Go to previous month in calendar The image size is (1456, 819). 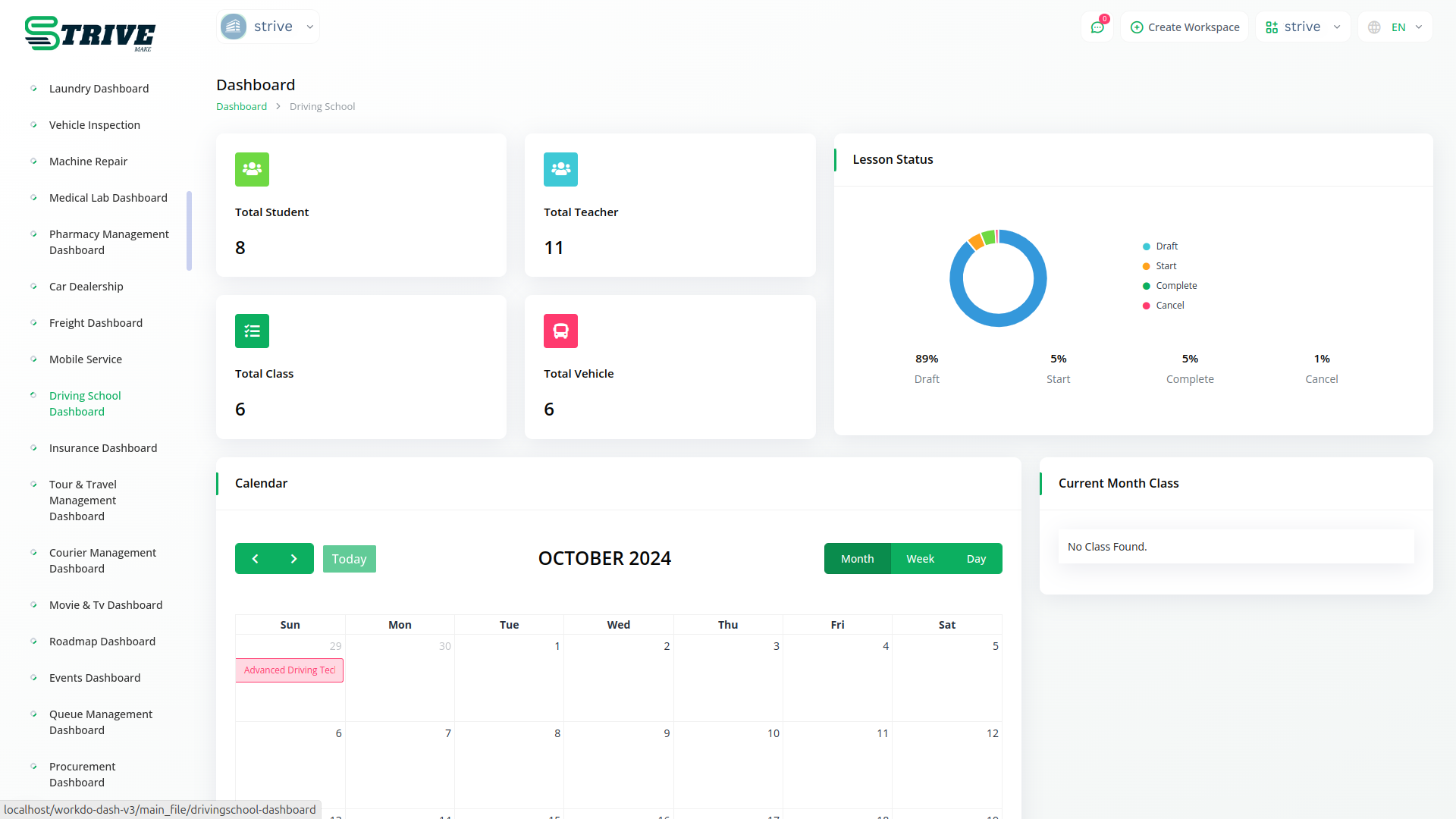[255, 559]
